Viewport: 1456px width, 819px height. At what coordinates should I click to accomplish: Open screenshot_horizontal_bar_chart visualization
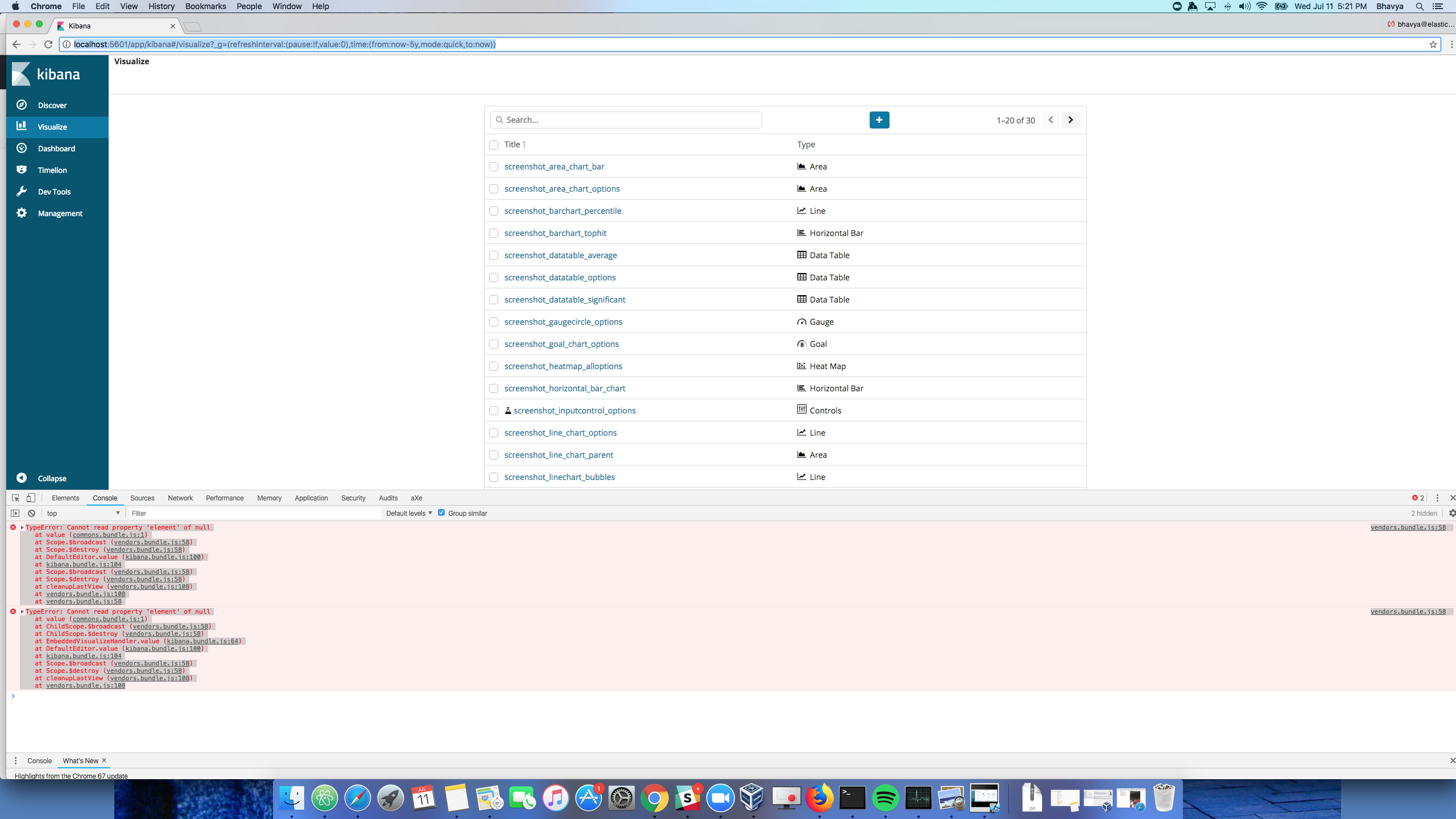coord(564,388)
